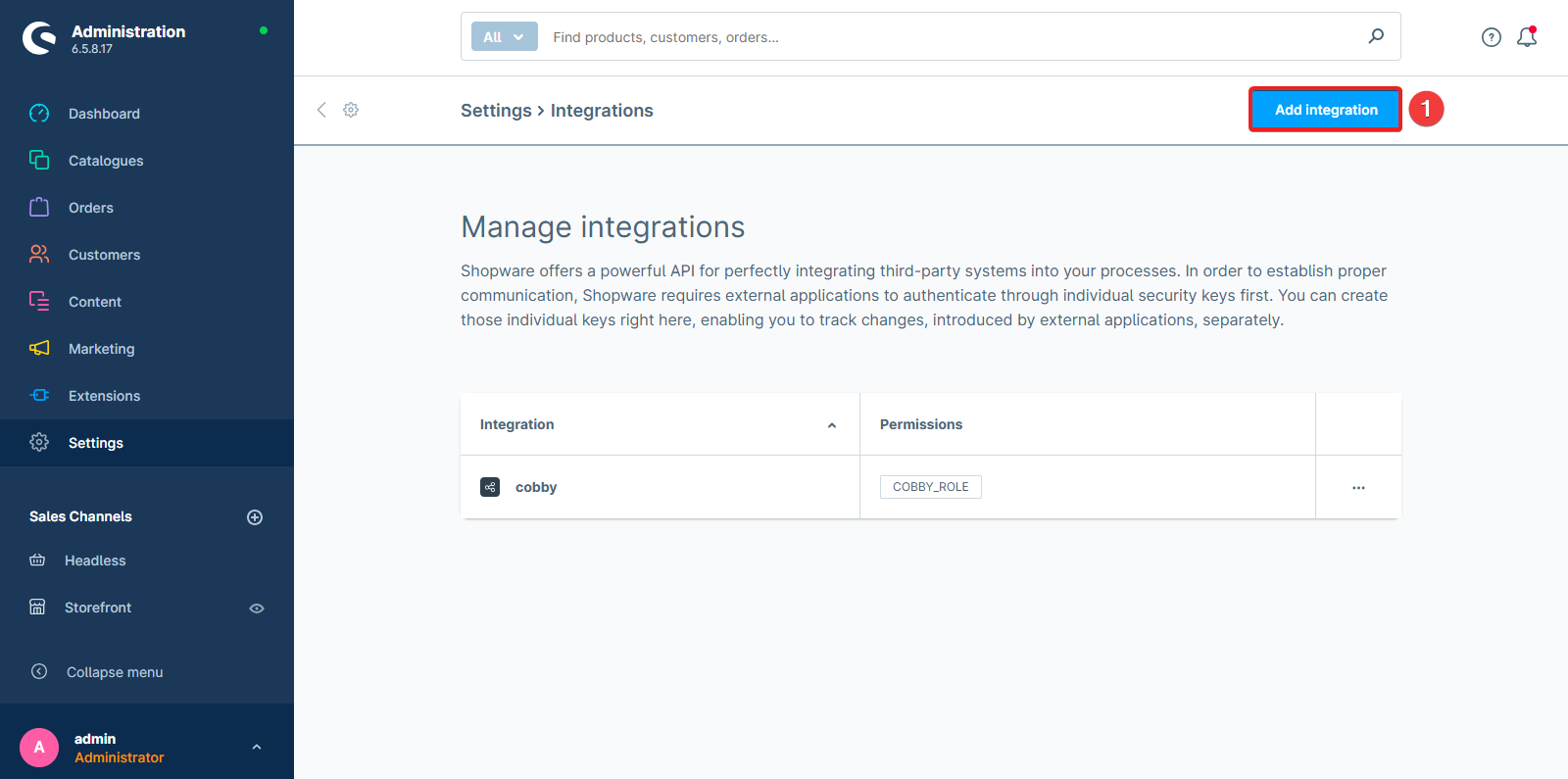Sort by Integration column header
1568x779 pixels.
[x=516, y=424]
